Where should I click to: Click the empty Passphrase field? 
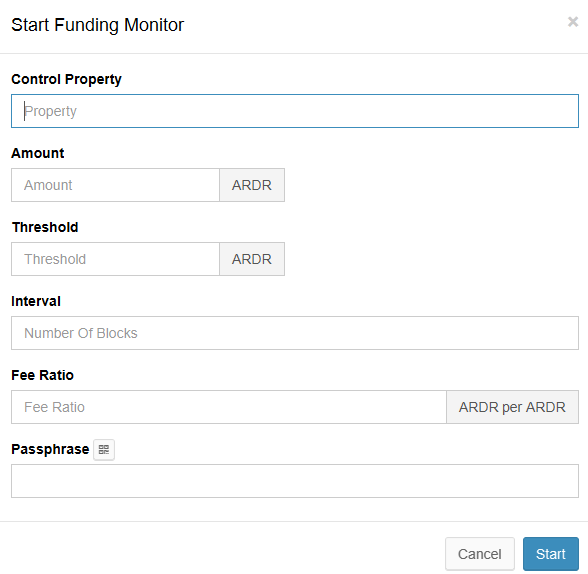pos(295,481)
